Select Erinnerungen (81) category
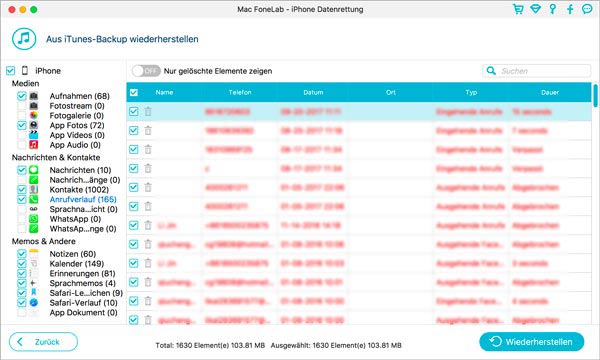 pos(82,274)
